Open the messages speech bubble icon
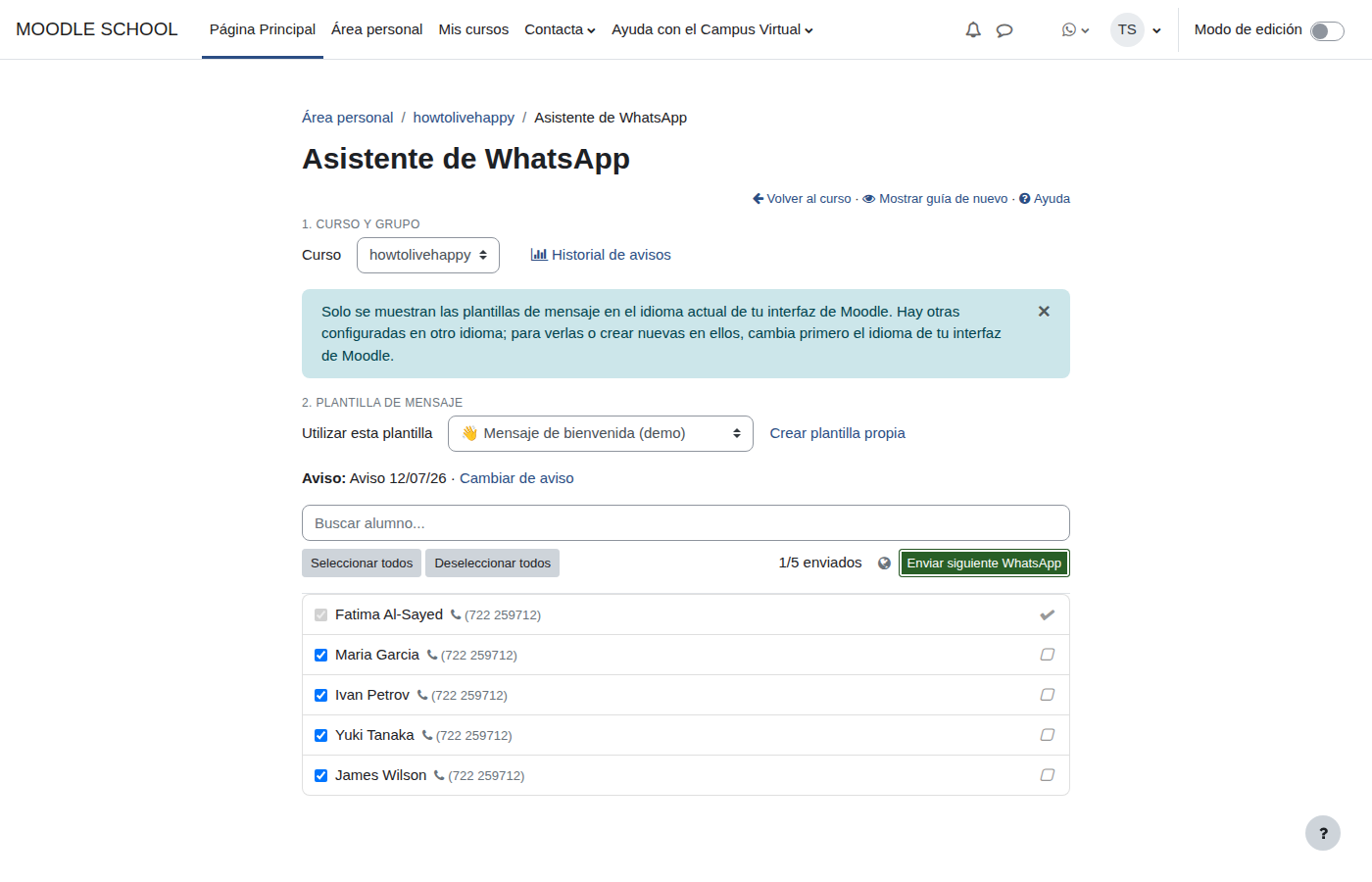The height and width of the screenshot is (882, 1372). pyautogui.click(x=1004, y=30)
